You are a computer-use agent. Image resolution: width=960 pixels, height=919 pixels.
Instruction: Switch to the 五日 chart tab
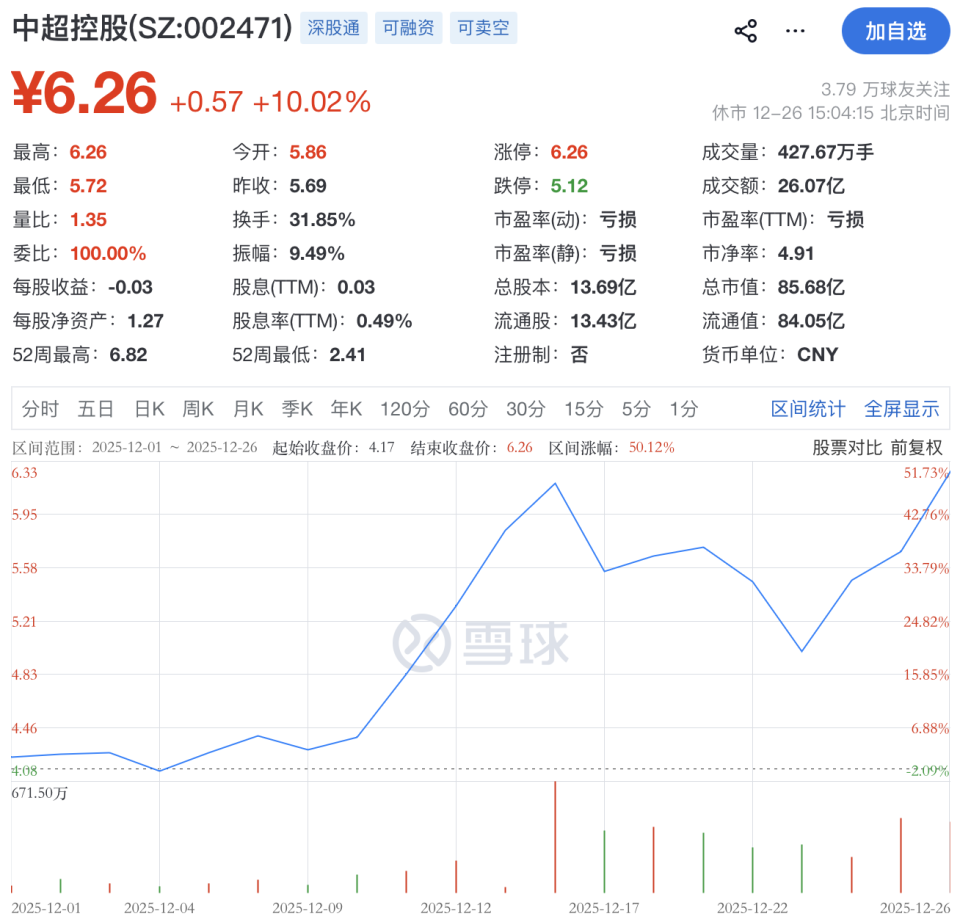point(94,409)
